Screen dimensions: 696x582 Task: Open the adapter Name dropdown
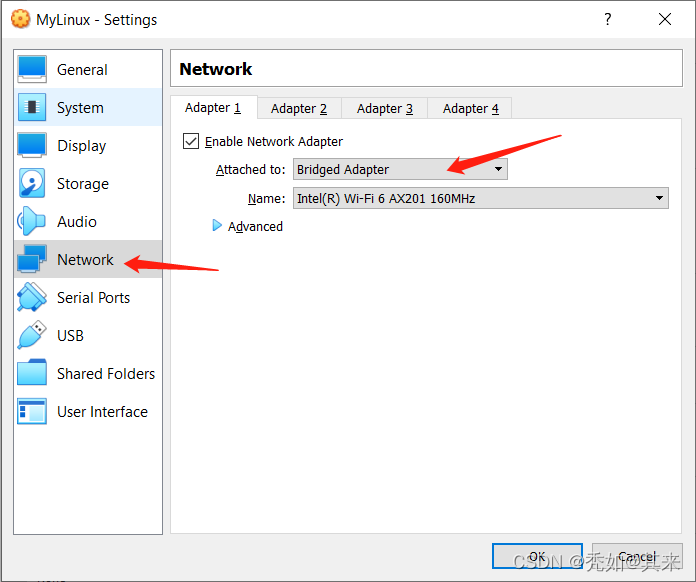click(481, 198)
